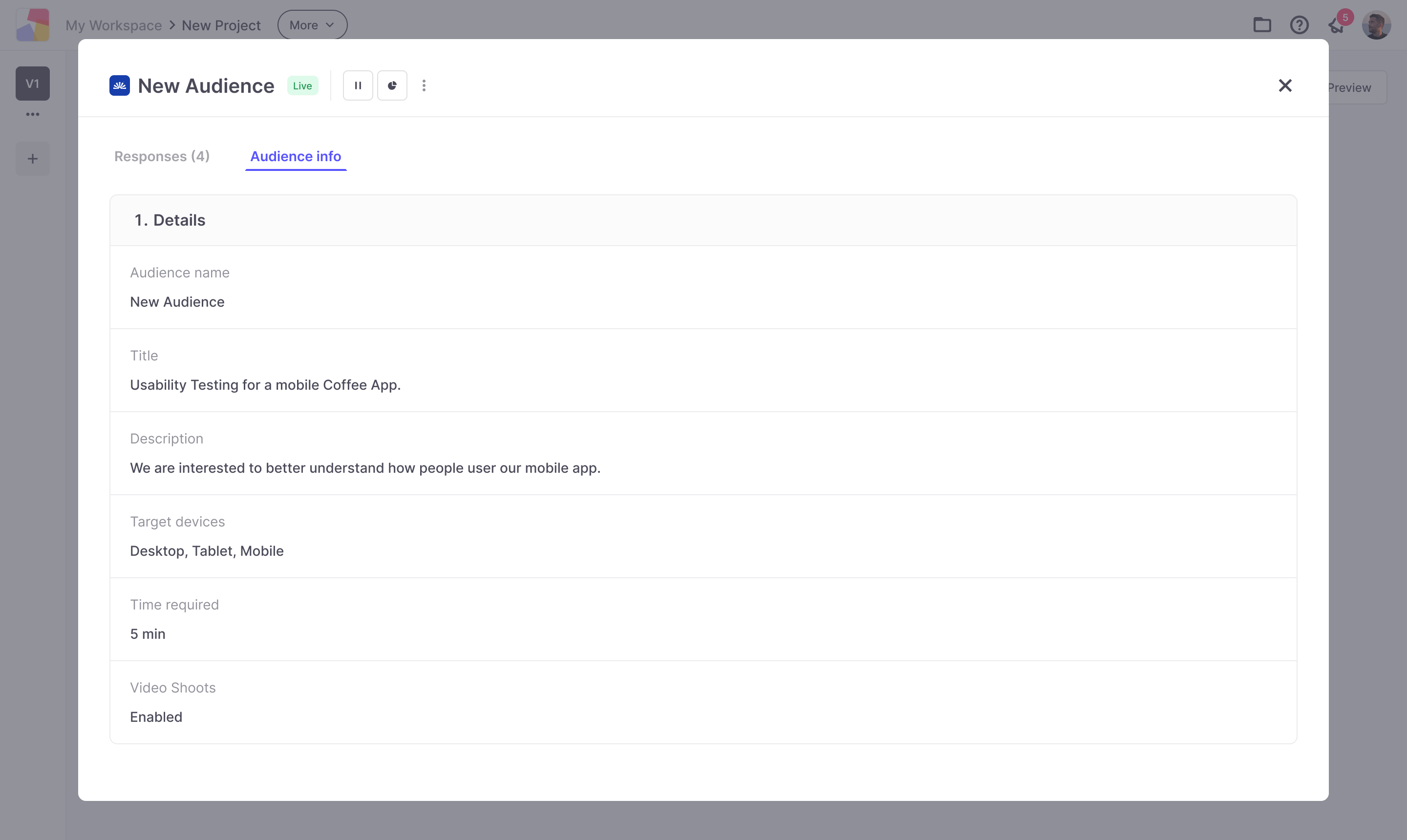Click the Preview button behind dialog
This screenshot has width=1407, height=840.
pyautogui.click(x=1357, y=88)
